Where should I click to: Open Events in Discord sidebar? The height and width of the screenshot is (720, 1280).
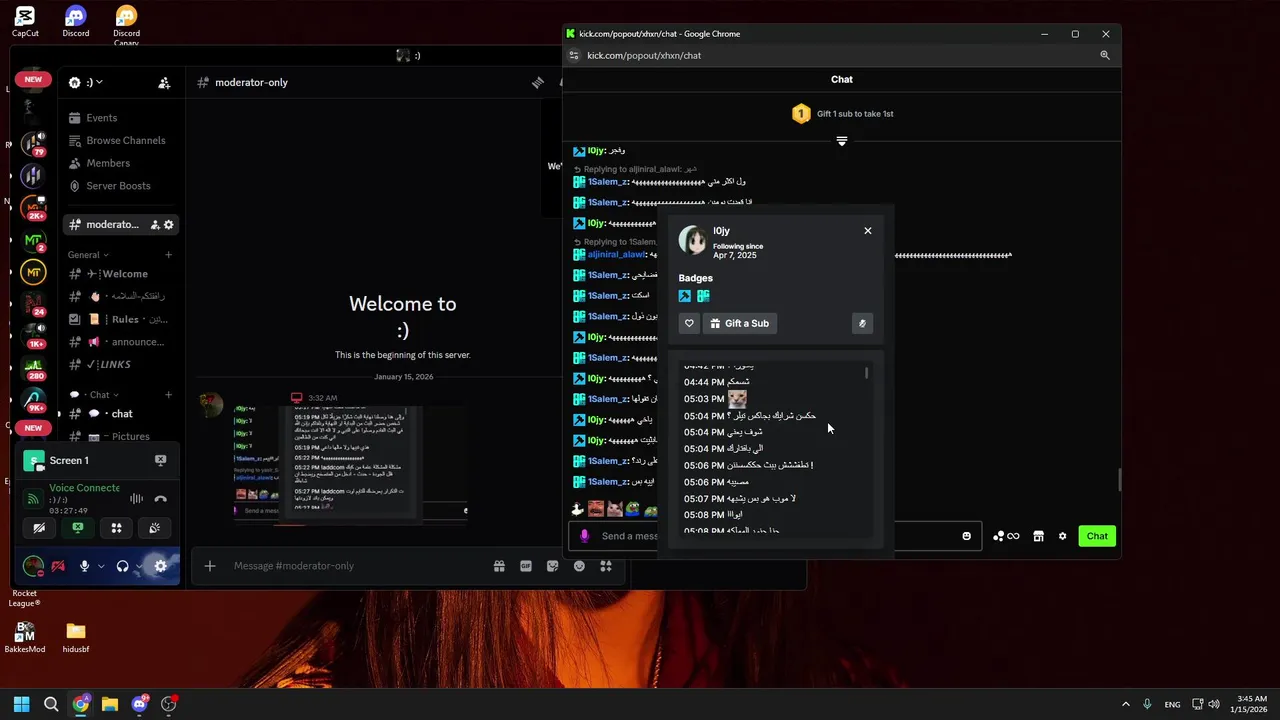click(x=122, y=118)
